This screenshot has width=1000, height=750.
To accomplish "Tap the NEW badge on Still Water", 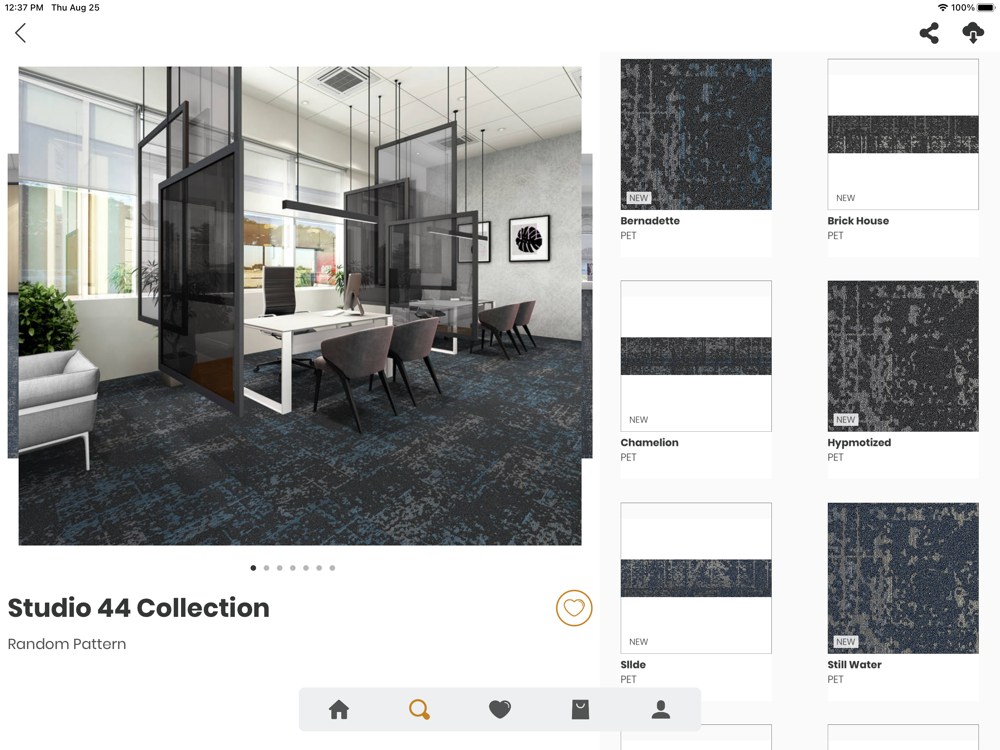I will pos(846,642).
